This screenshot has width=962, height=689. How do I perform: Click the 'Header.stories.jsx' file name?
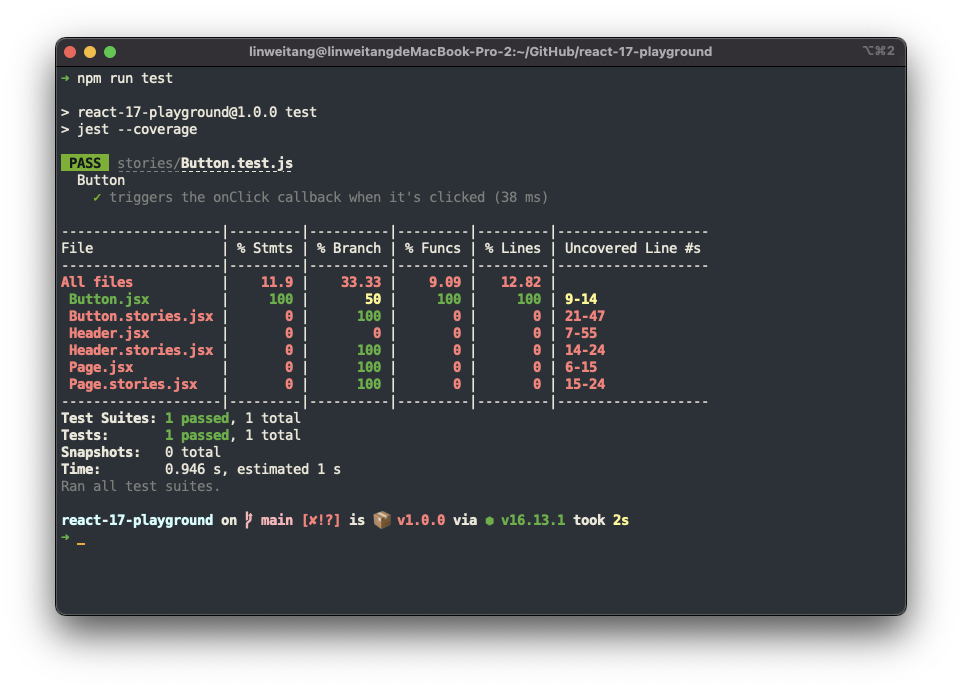click(x=141, y=350)
